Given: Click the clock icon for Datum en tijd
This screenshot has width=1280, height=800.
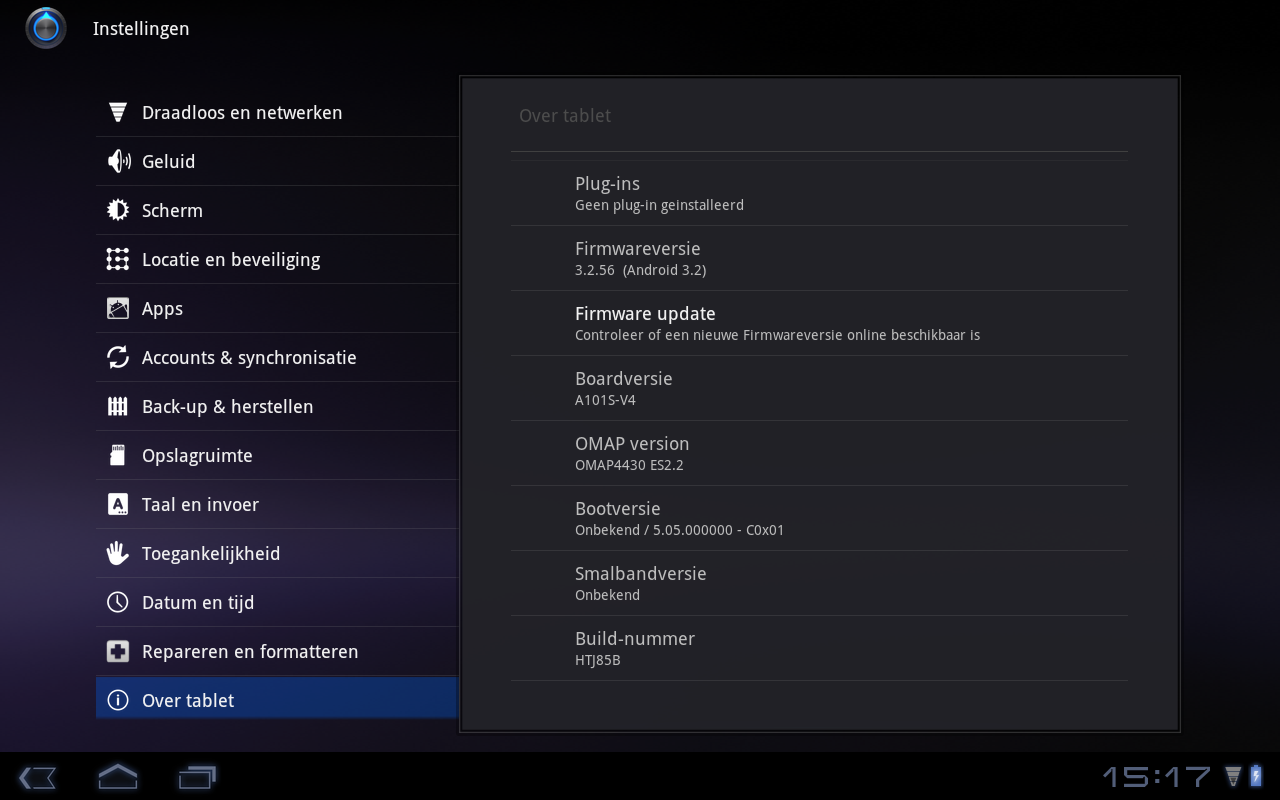Looking at the screenshot, I should (118, 602).
